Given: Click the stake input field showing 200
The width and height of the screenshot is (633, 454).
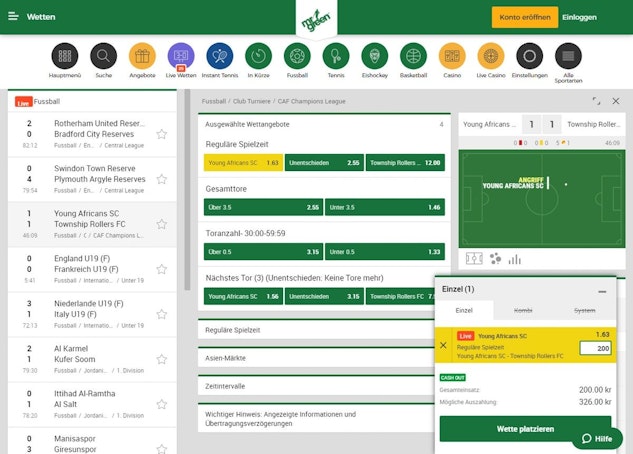Looking at the screenshot, I should click(x=595, y=348).
